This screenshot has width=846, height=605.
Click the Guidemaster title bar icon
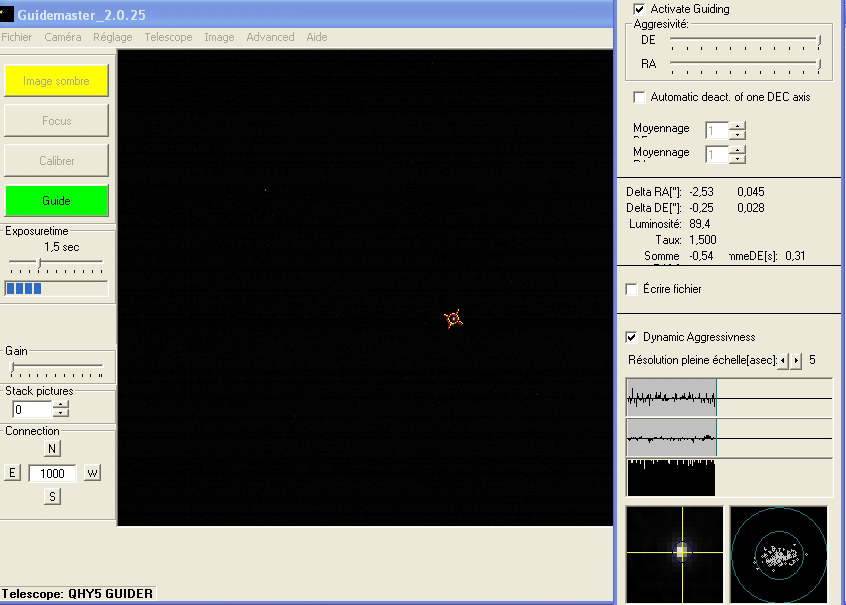coord(6,14)
